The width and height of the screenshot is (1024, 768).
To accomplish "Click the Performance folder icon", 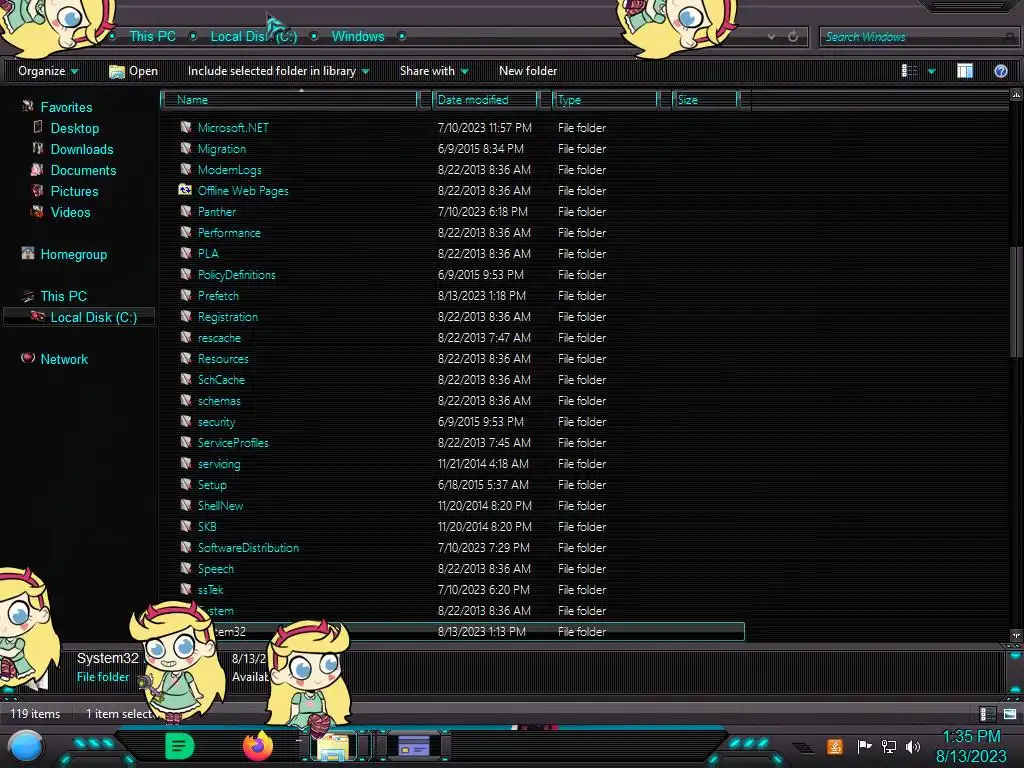I will coord(185,232).
